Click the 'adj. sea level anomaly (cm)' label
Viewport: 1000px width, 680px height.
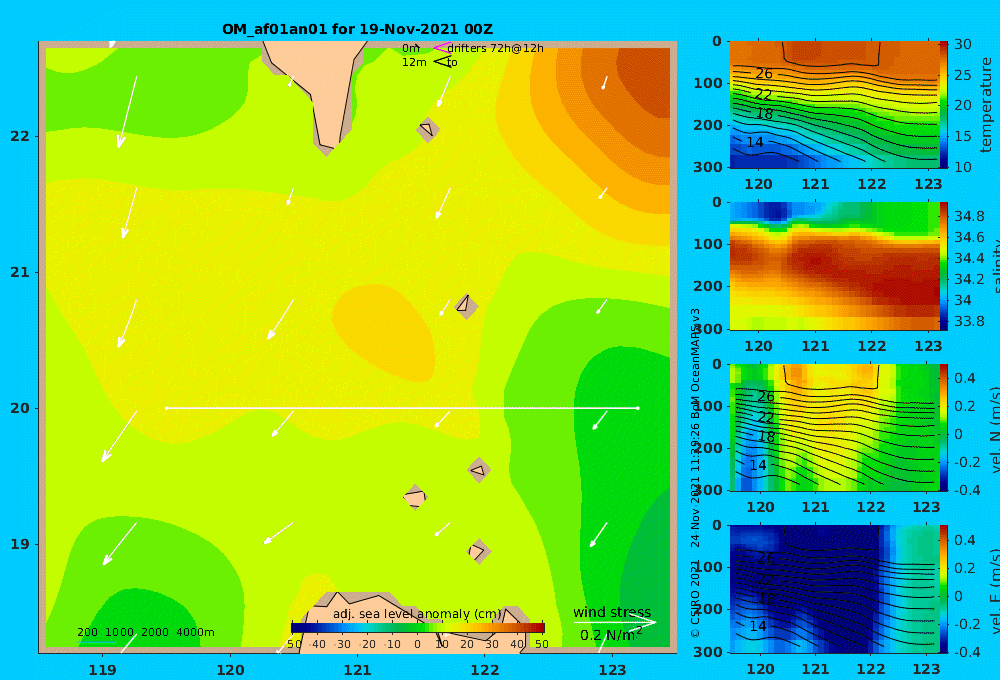coord(417,614)
